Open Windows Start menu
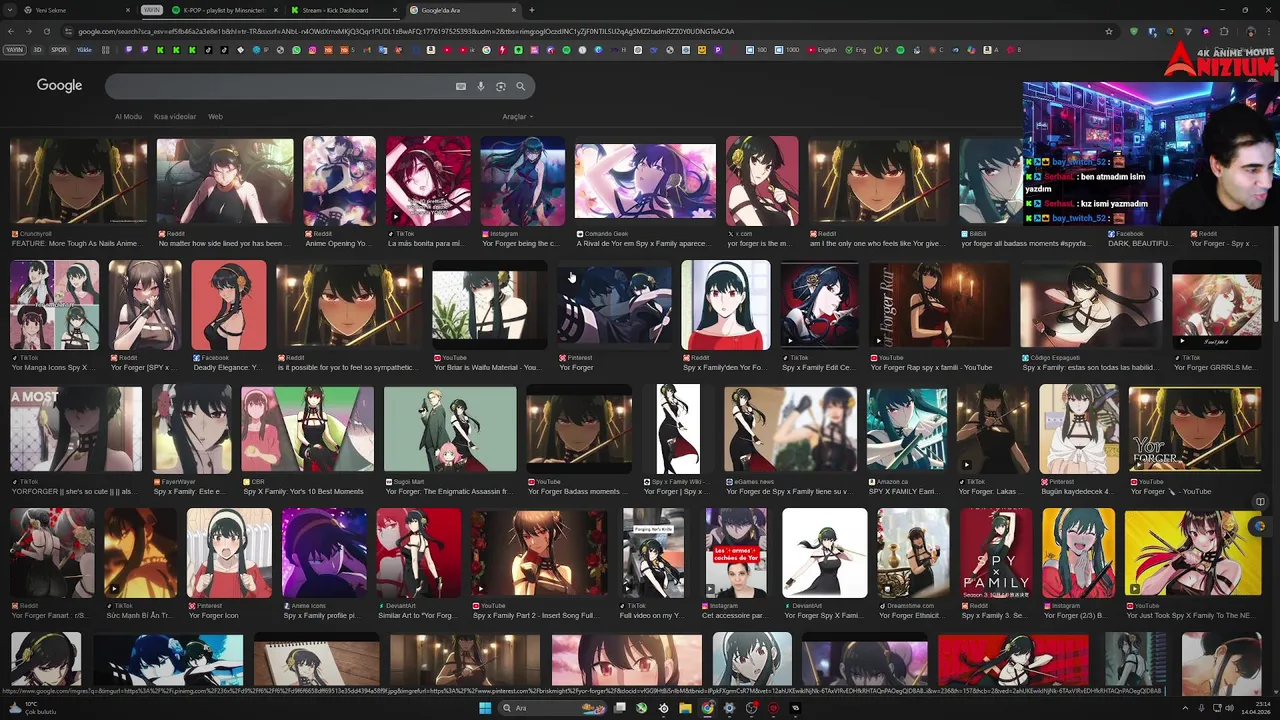 485,708
